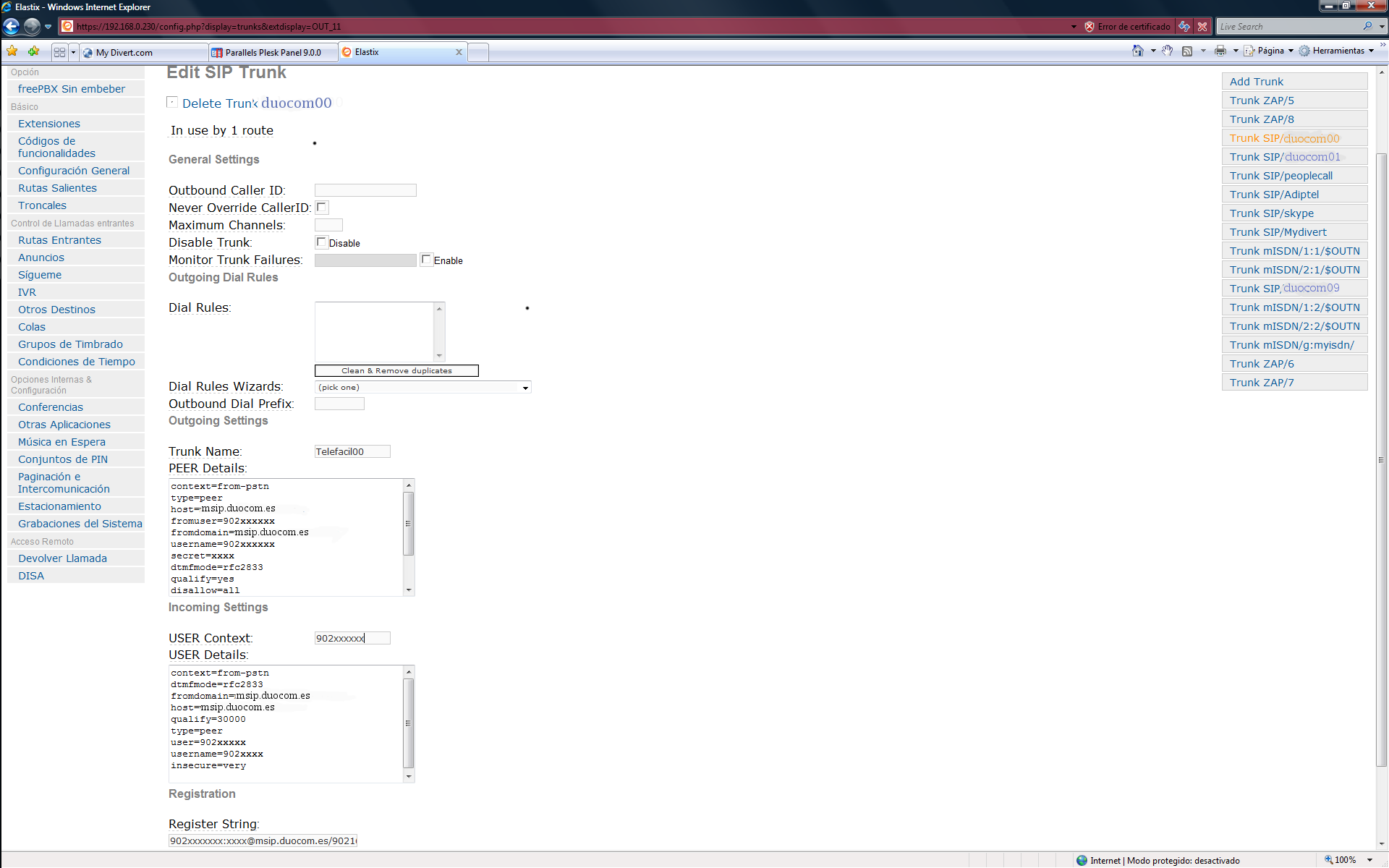Click the Trunk Name input field

(352, 451)
